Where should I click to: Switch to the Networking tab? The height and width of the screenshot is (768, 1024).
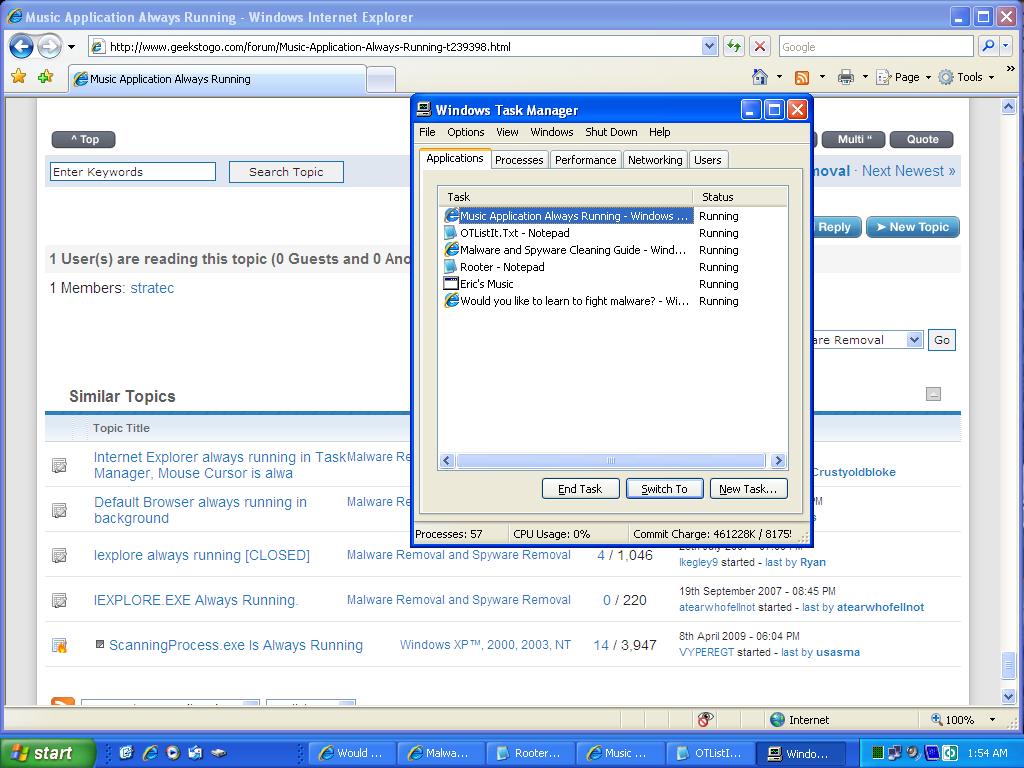(x=655, y=160)
